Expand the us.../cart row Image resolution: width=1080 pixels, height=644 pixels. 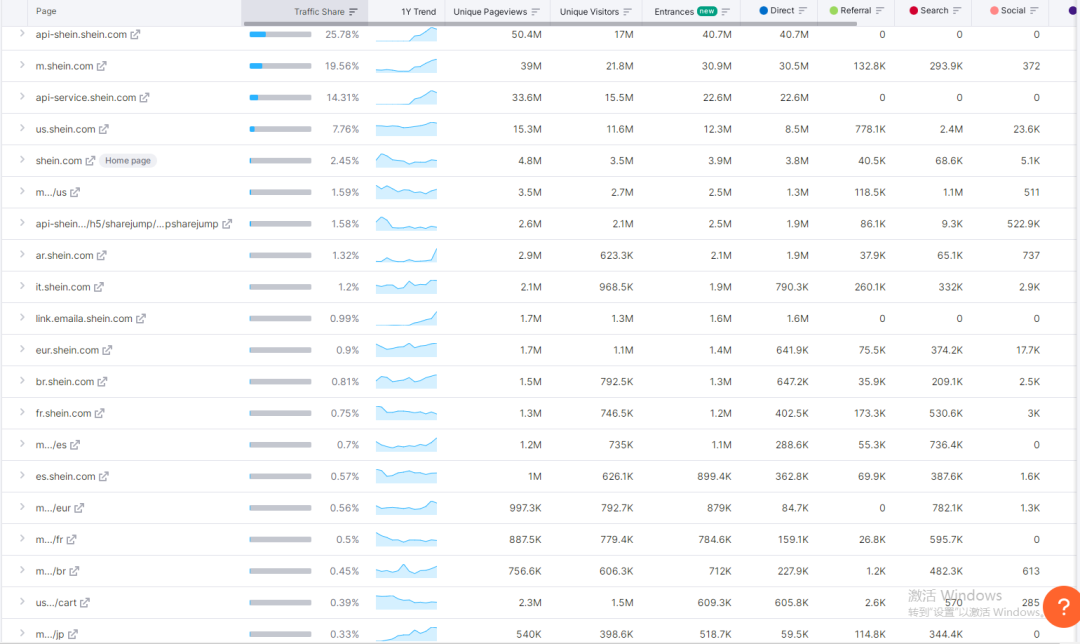(22, 602)
